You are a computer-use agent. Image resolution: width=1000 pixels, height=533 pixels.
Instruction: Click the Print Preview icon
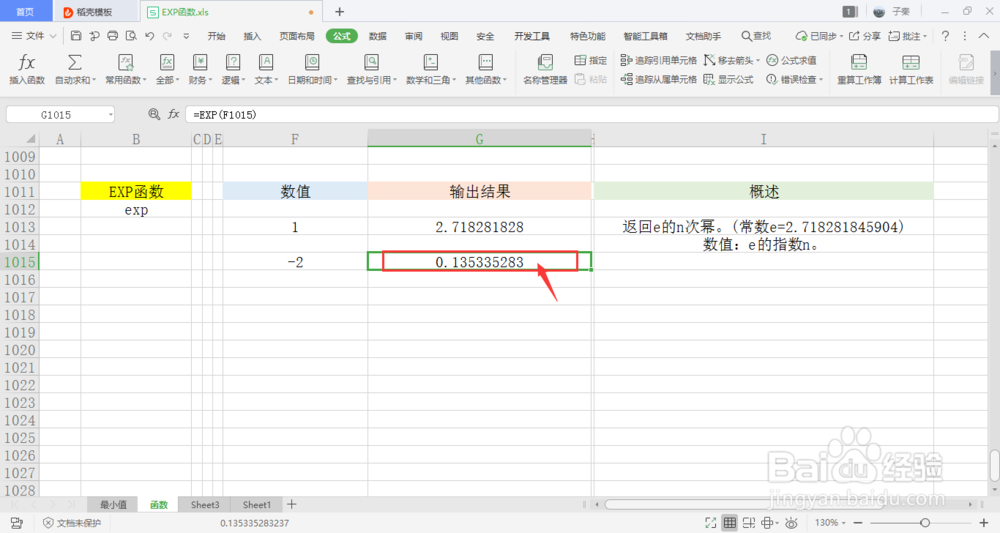tap(131, 36)
